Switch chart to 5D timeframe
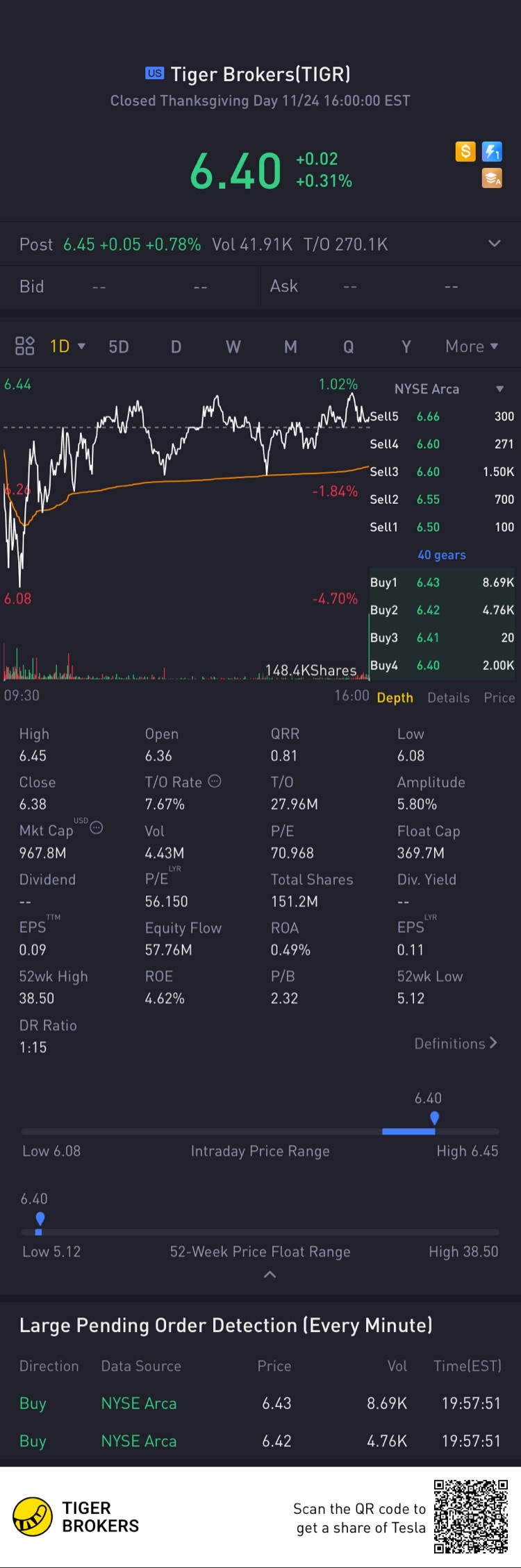 click(x=119, y=347)
